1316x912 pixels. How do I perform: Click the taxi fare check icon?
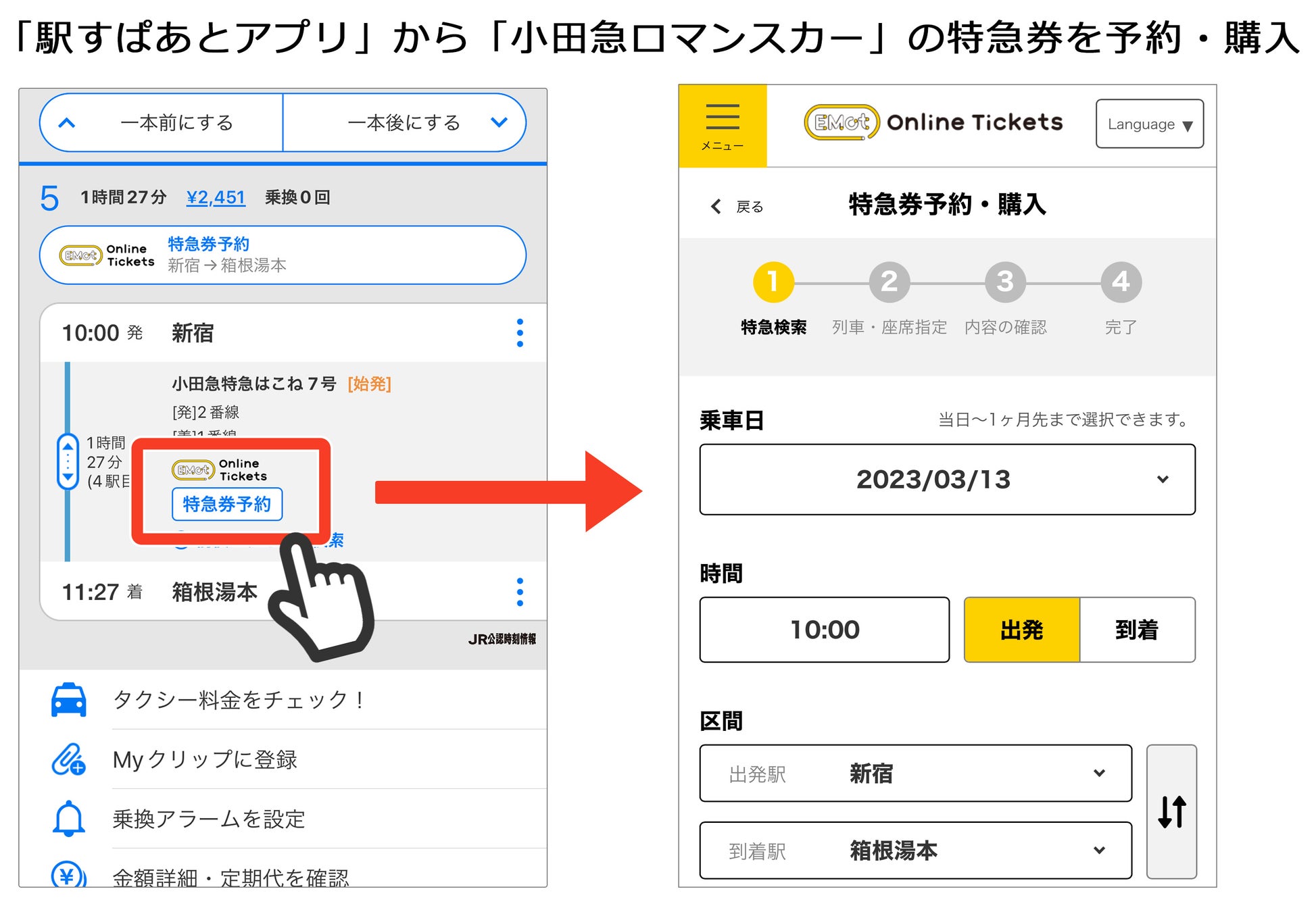click(69, 700)
